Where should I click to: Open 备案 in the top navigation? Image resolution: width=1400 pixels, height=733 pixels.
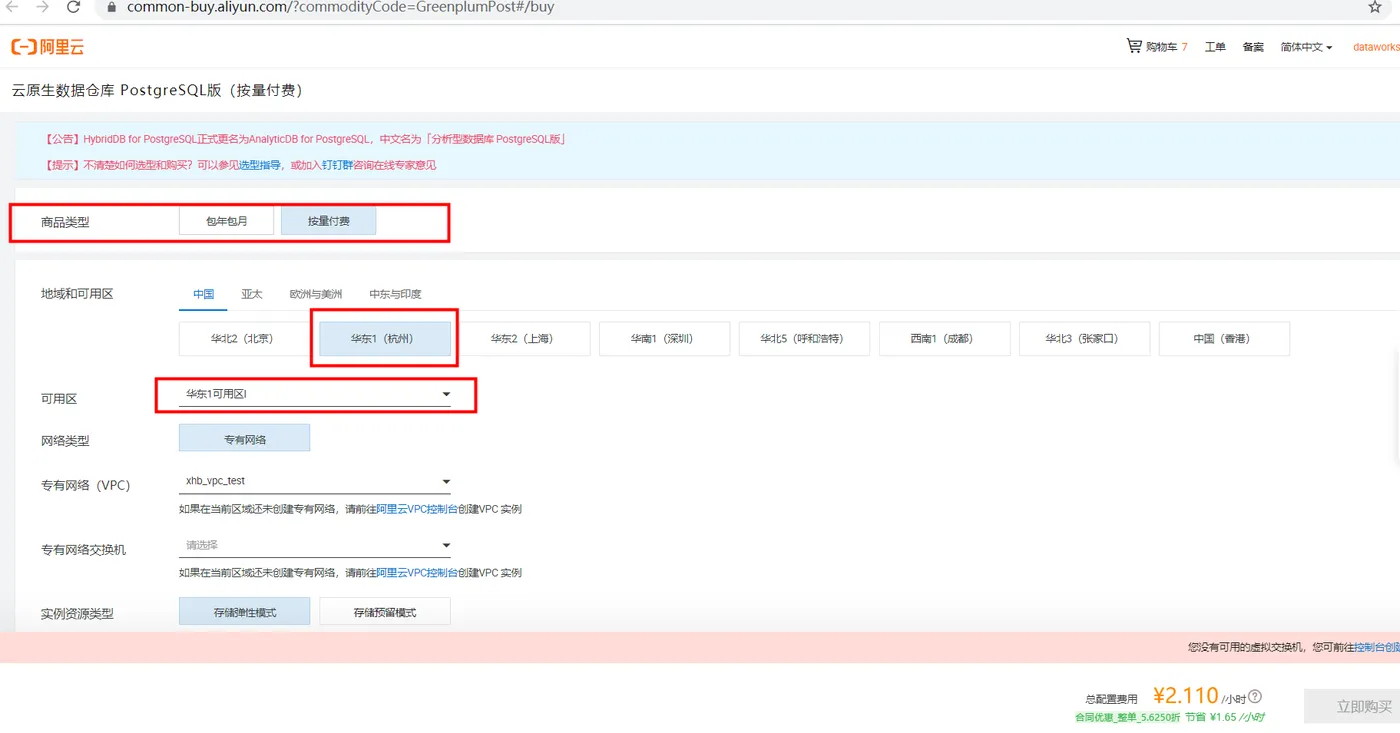tap(1253, 47)
